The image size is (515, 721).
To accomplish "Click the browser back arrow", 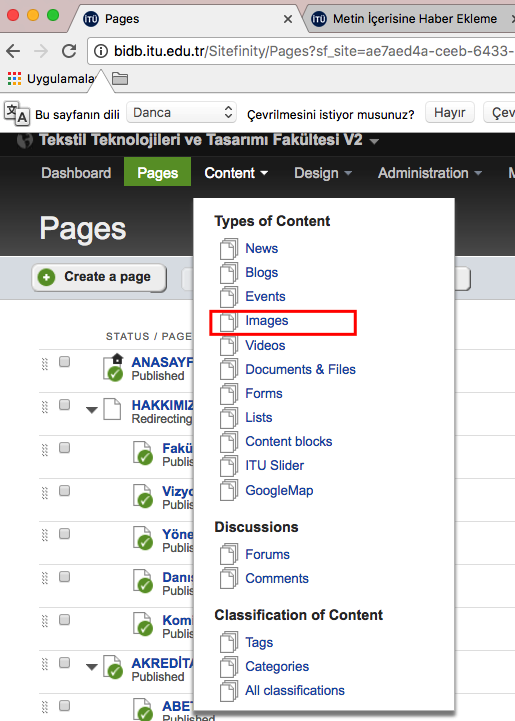I will 13,51.
